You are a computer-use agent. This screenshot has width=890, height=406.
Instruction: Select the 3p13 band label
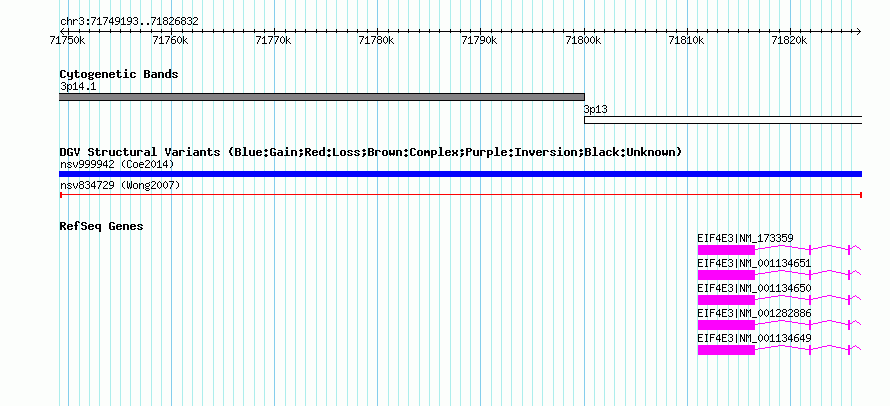click(596, 110)
